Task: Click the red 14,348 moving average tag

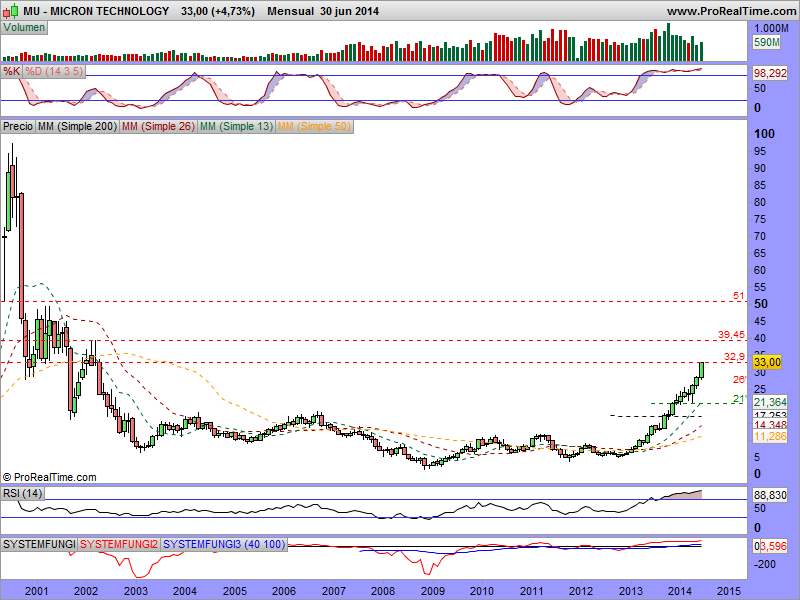Action: [770, 424]
